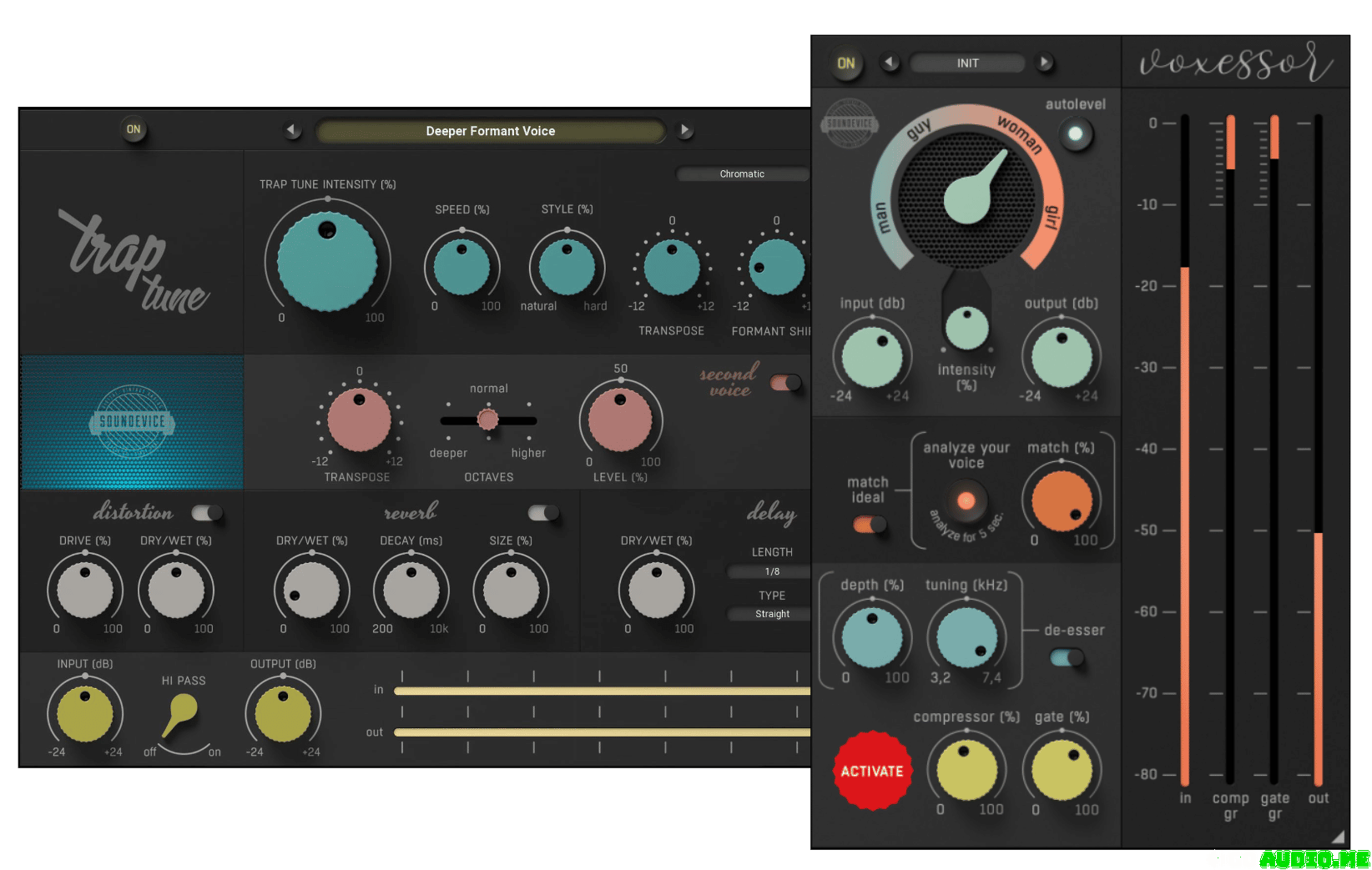Toggle the match ideal switch
1372x870 pixels.
[x=869, y=525]
